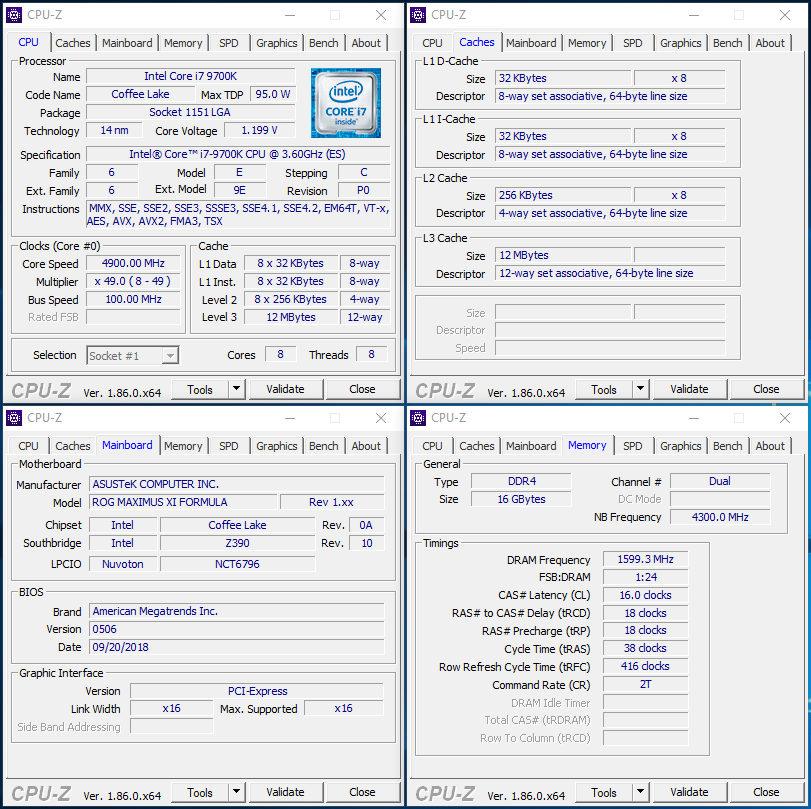This screenshot has width=811, height=809.
Task: Click the ASUSTeK COMPUTER INC. manufacturer field
Action: coord(237,484)
